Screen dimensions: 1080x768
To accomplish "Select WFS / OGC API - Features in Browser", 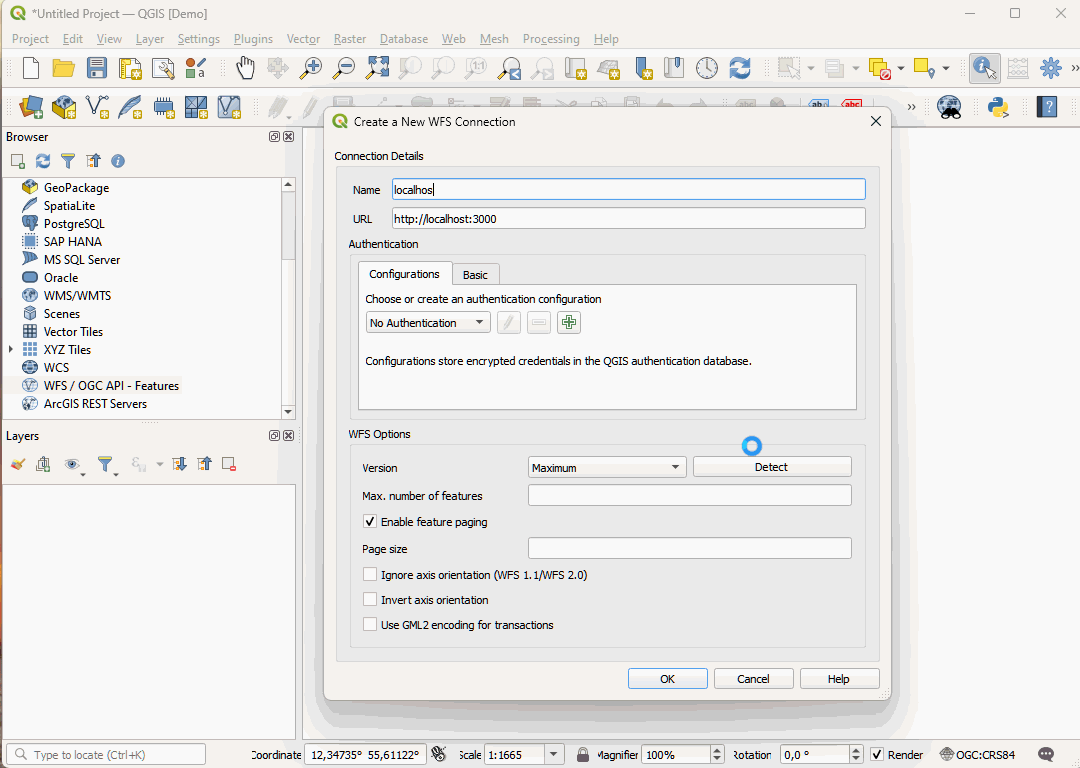I will coord(111,386).
